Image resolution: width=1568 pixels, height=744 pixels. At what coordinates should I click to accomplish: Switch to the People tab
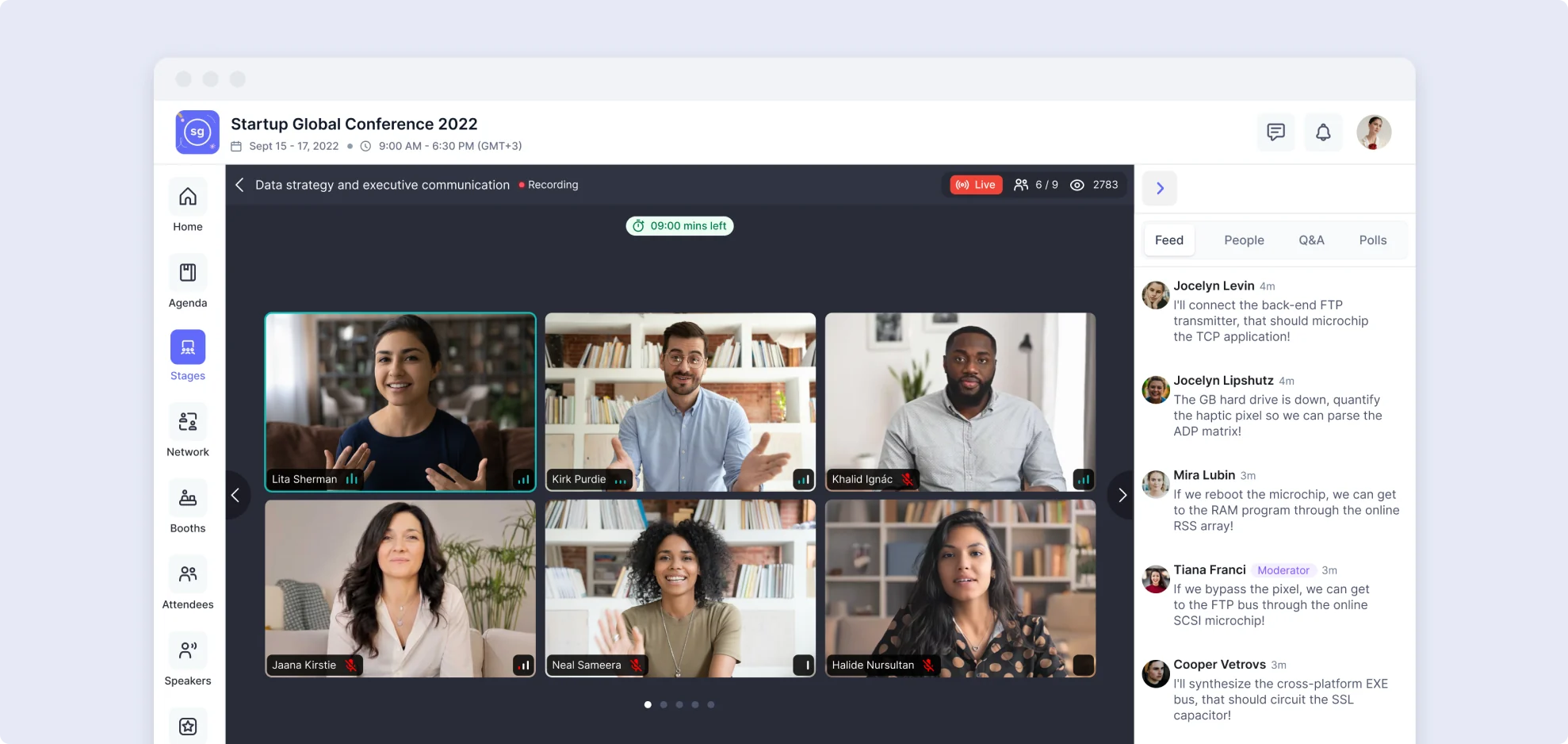coord(1244,240)
